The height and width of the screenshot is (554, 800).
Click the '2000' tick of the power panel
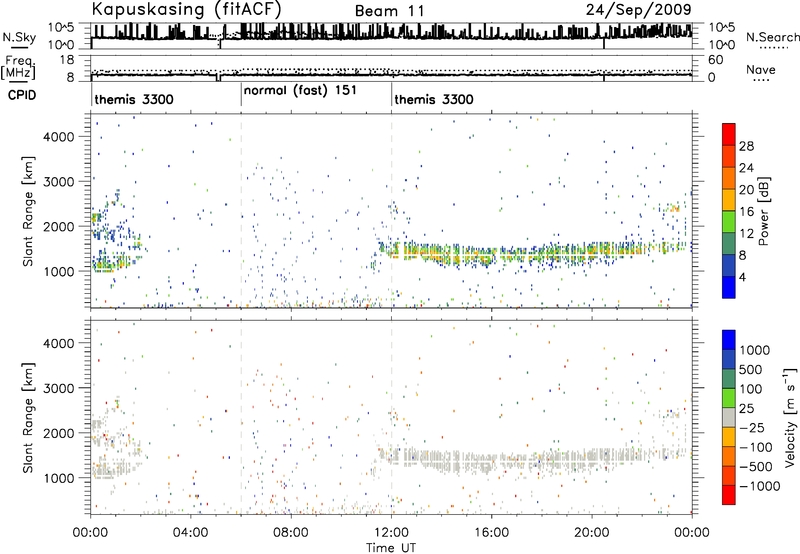58,226
